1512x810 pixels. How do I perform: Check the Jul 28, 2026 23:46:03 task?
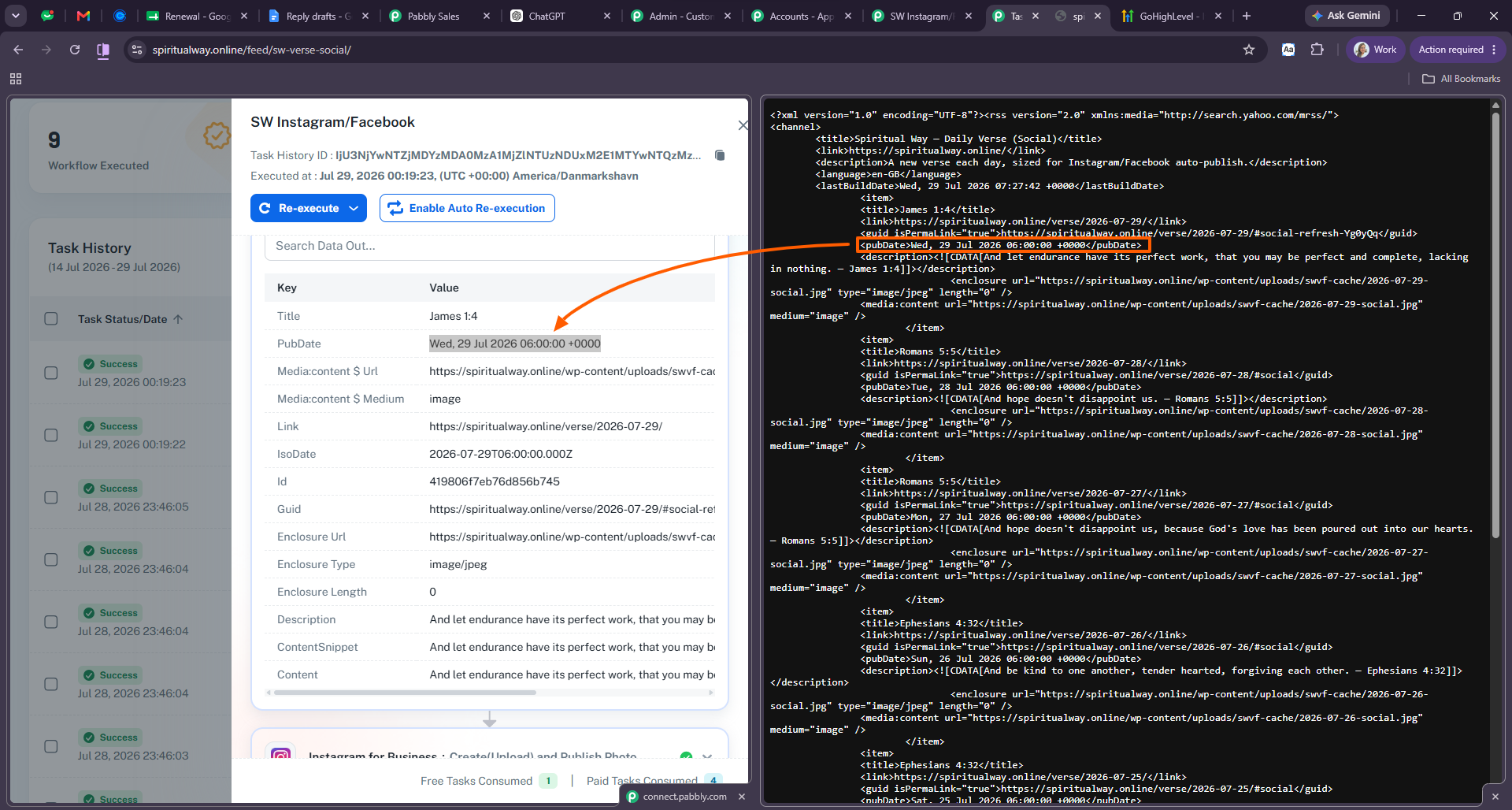(x=51, y=746)
